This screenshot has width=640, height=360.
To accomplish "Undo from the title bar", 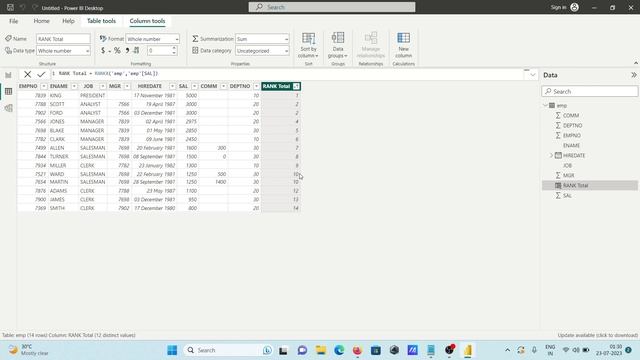I will coord(22,7).
